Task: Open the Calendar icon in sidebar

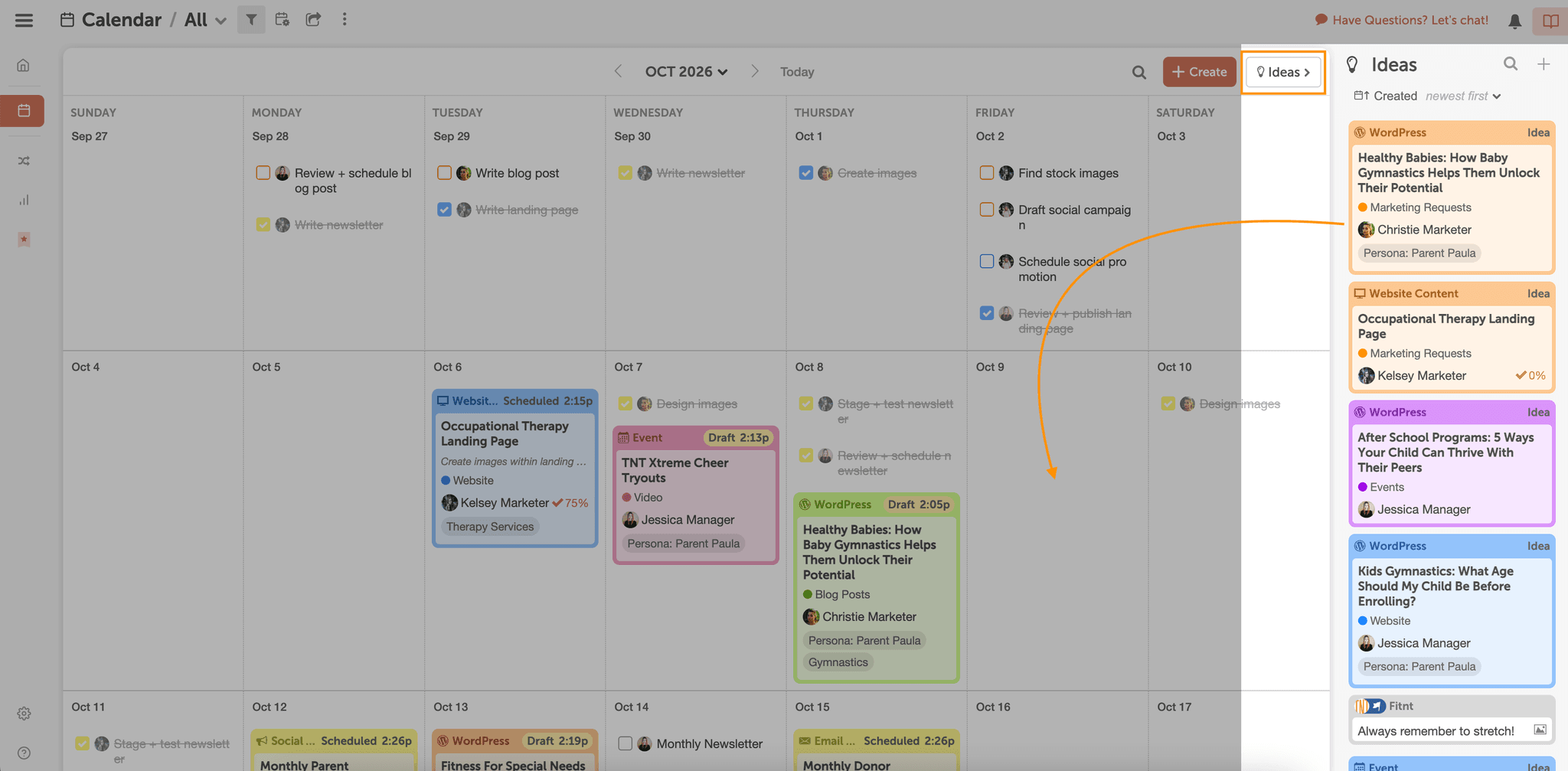Action: coord(23,110)
